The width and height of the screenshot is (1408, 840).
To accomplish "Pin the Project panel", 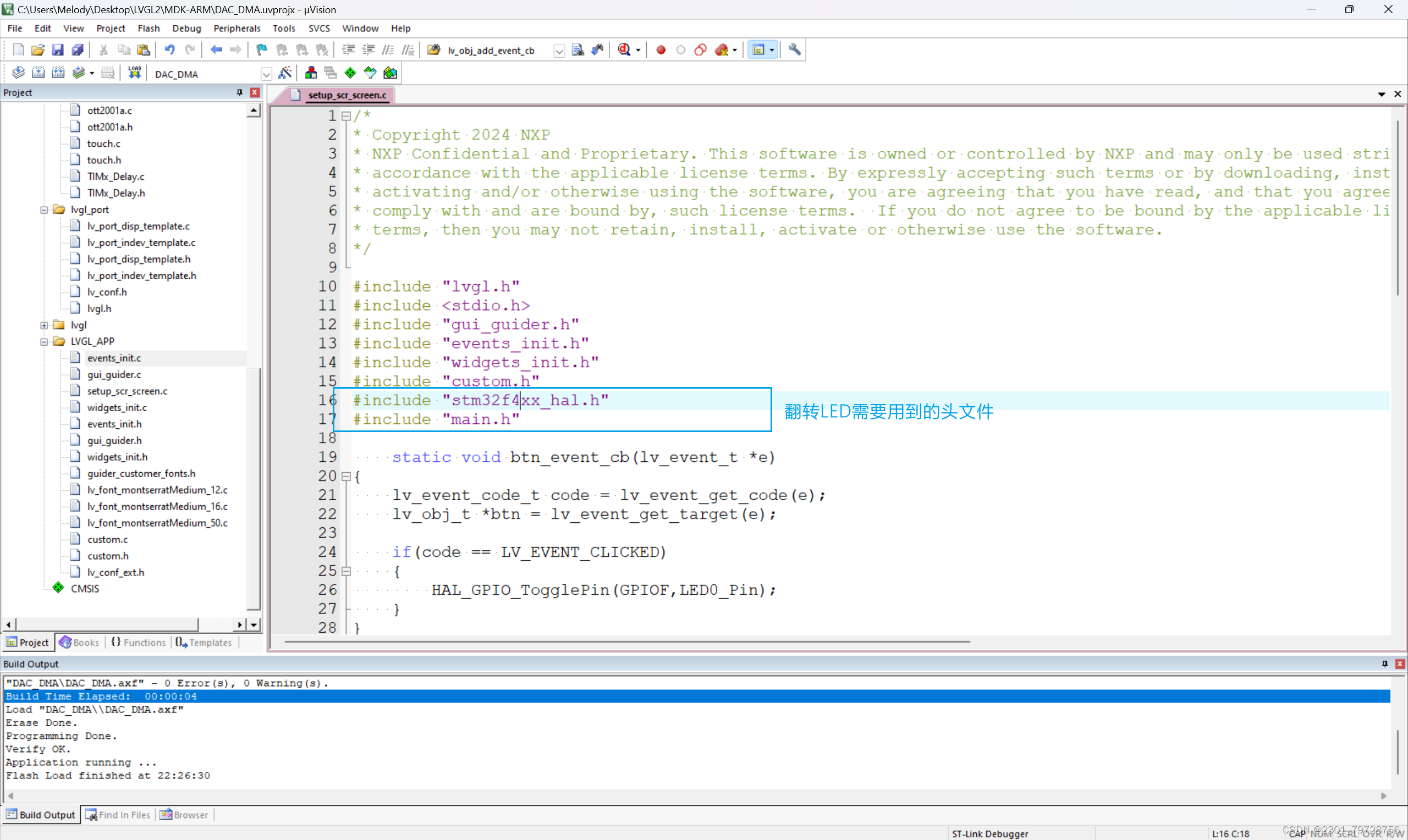I will point(239,92).
